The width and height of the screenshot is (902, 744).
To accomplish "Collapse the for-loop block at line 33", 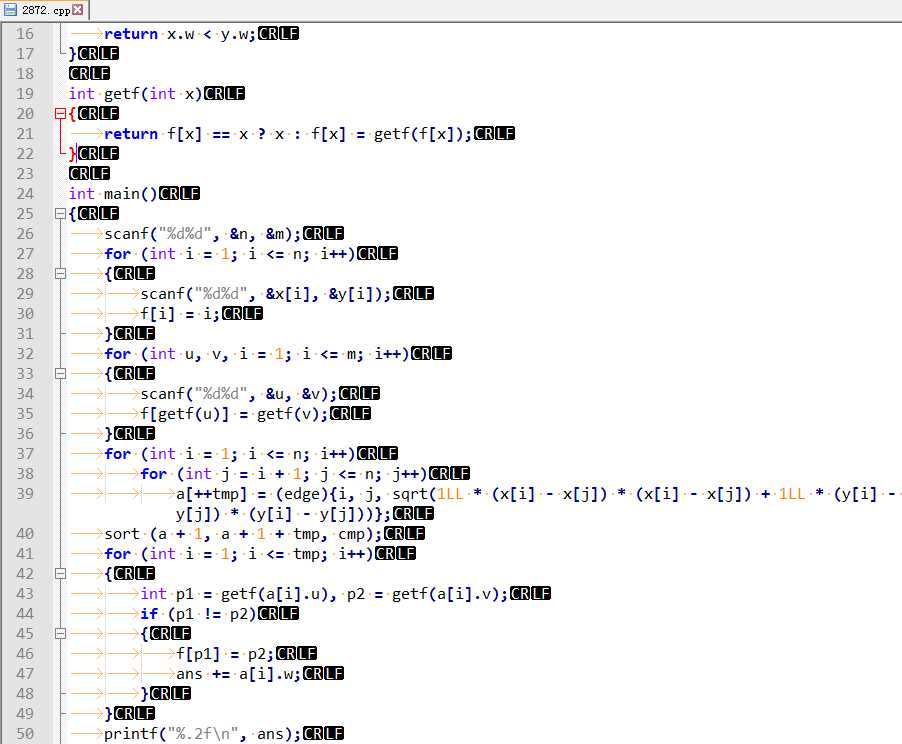I will (60, 373).
